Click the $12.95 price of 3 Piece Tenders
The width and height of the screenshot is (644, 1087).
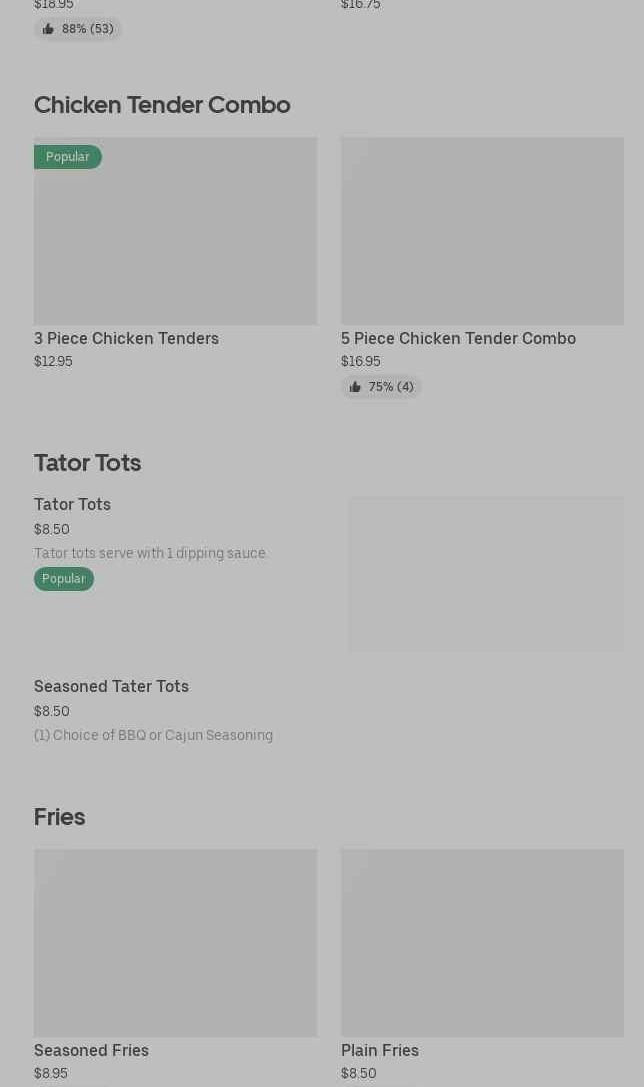tap(53, 361)
